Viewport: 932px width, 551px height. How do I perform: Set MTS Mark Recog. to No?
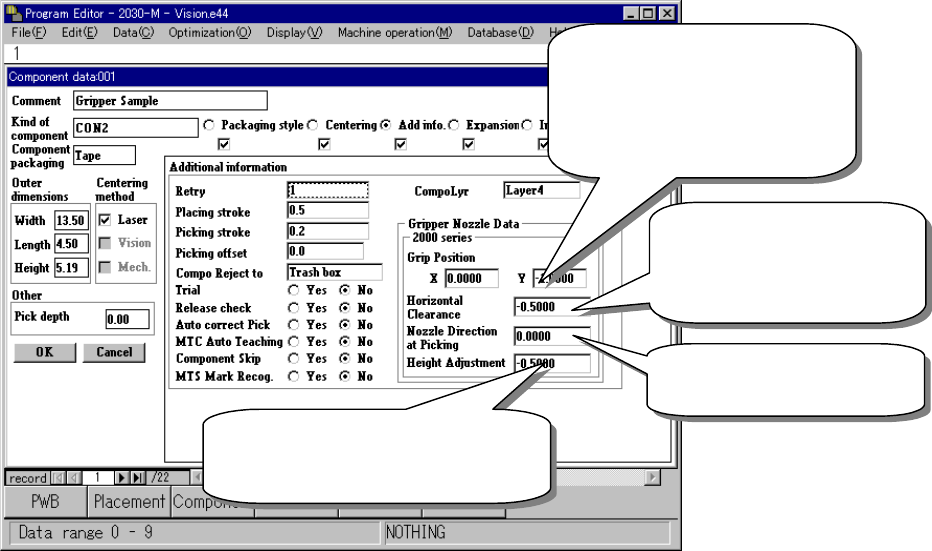(345, 376)
